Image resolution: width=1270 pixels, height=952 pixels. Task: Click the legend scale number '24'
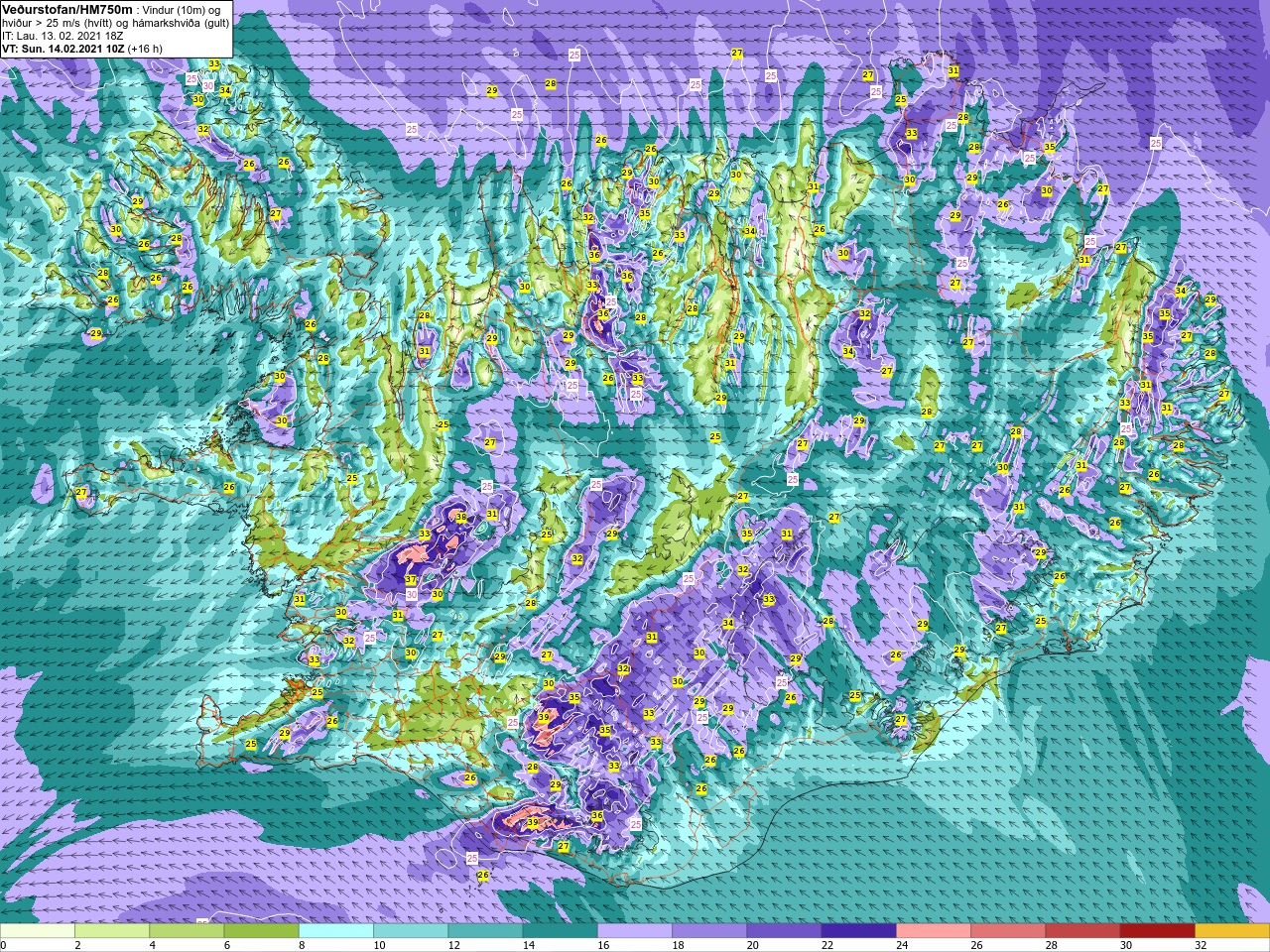point(902,945)
